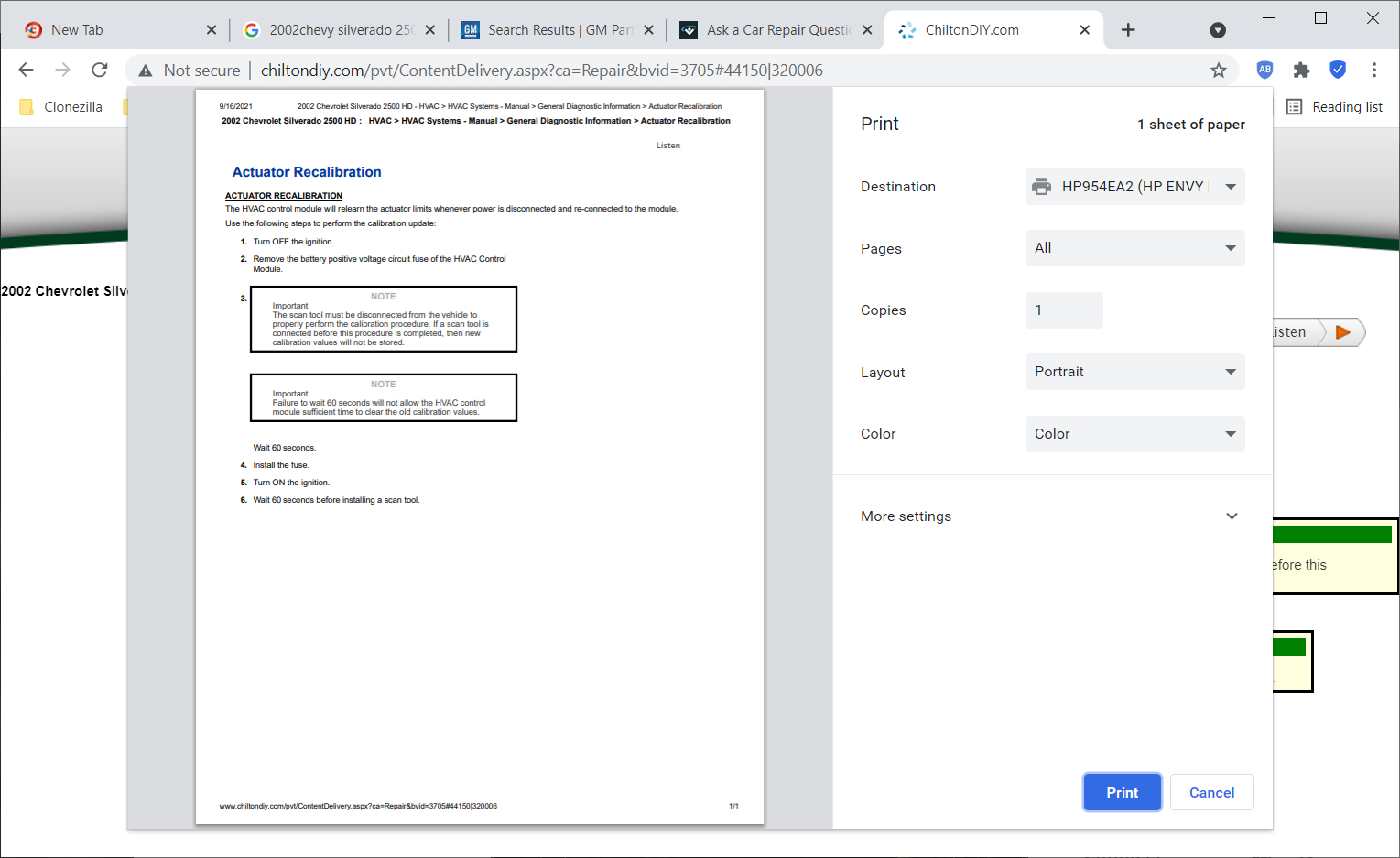Open the Layout dropdown showing Portrait
Image resolution: width=1400 pixels, height=858 pixels.
point(1135,372)
